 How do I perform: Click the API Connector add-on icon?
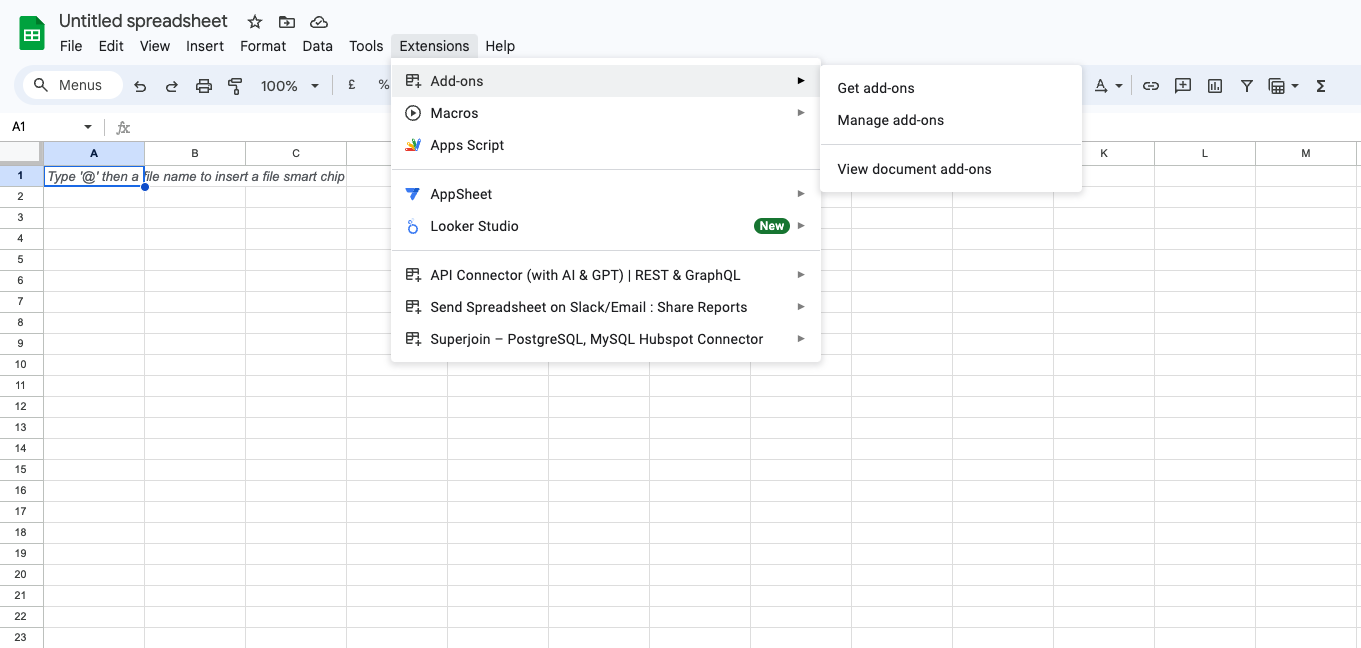[x=413, y=275]
